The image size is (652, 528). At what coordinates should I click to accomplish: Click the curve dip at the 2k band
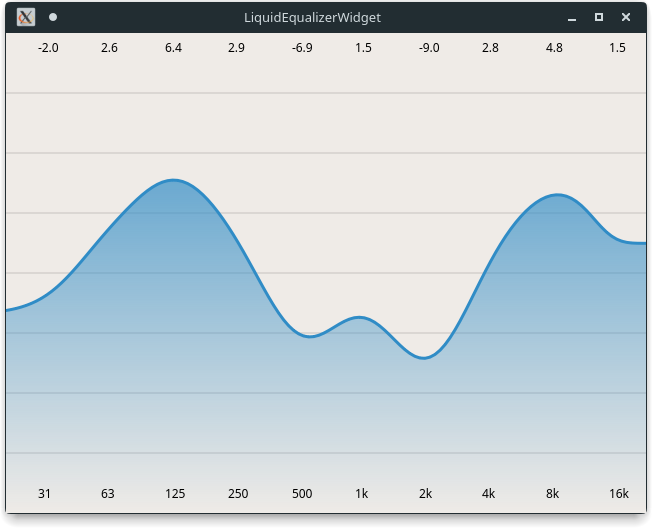(424, 358)
